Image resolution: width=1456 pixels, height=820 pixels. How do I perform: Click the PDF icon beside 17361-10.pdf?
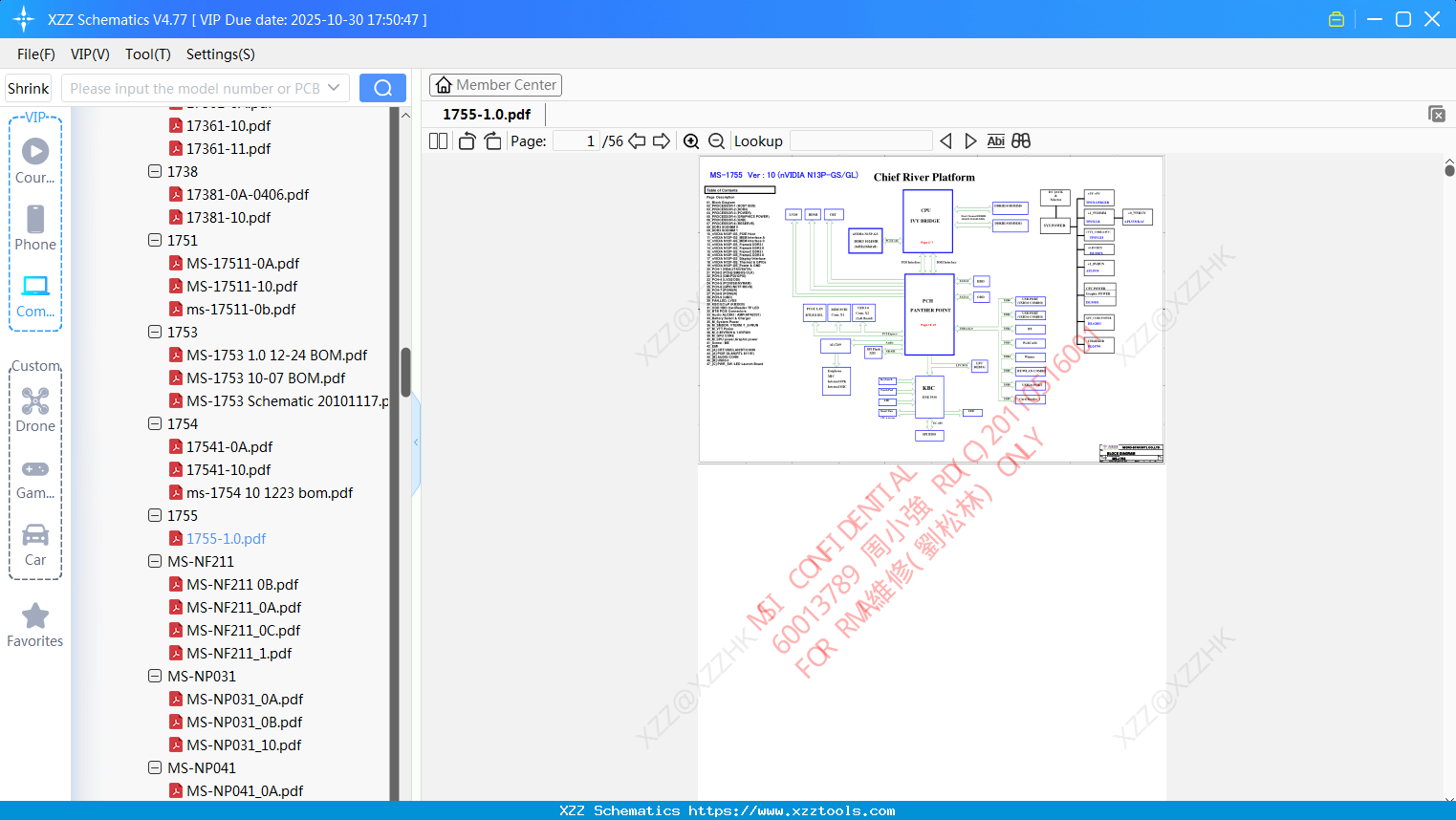[176, 125]
